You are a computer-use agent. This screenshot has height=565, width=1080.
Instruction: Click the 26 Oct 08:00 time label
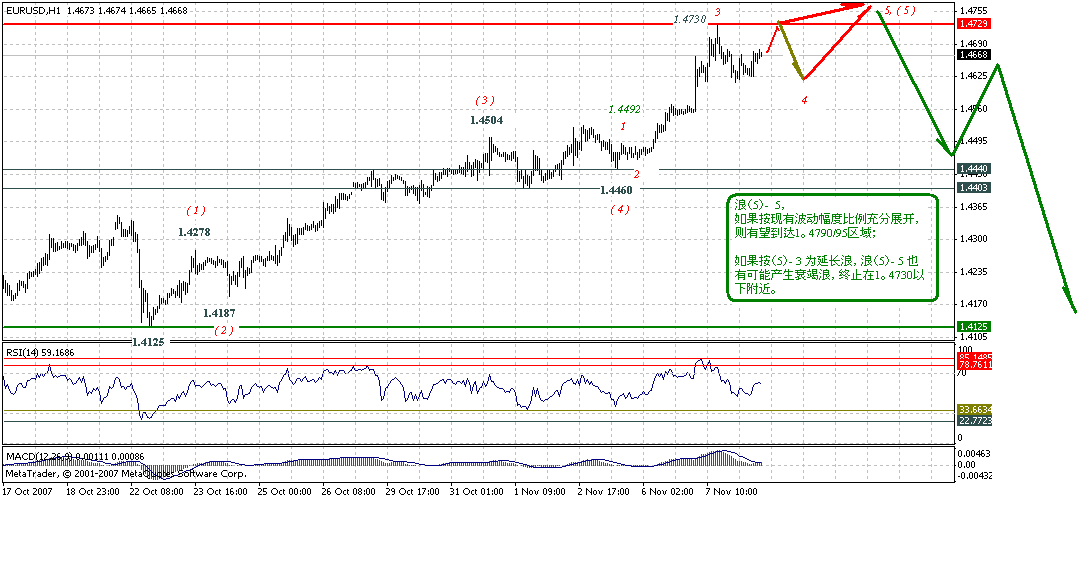click(349, 492)
